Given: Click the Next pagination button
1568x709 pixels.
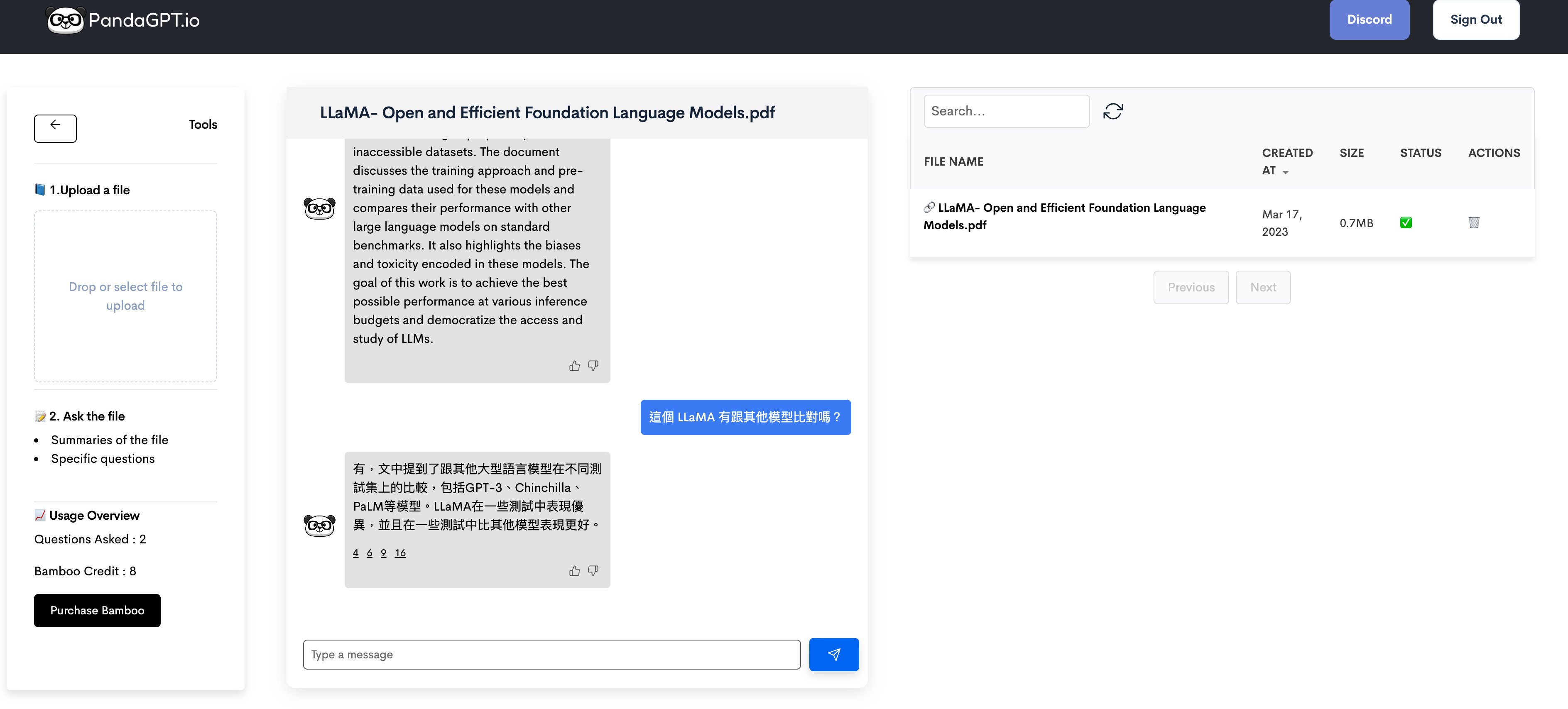Looking at the screenshot, I should (x=1262, y=287).
